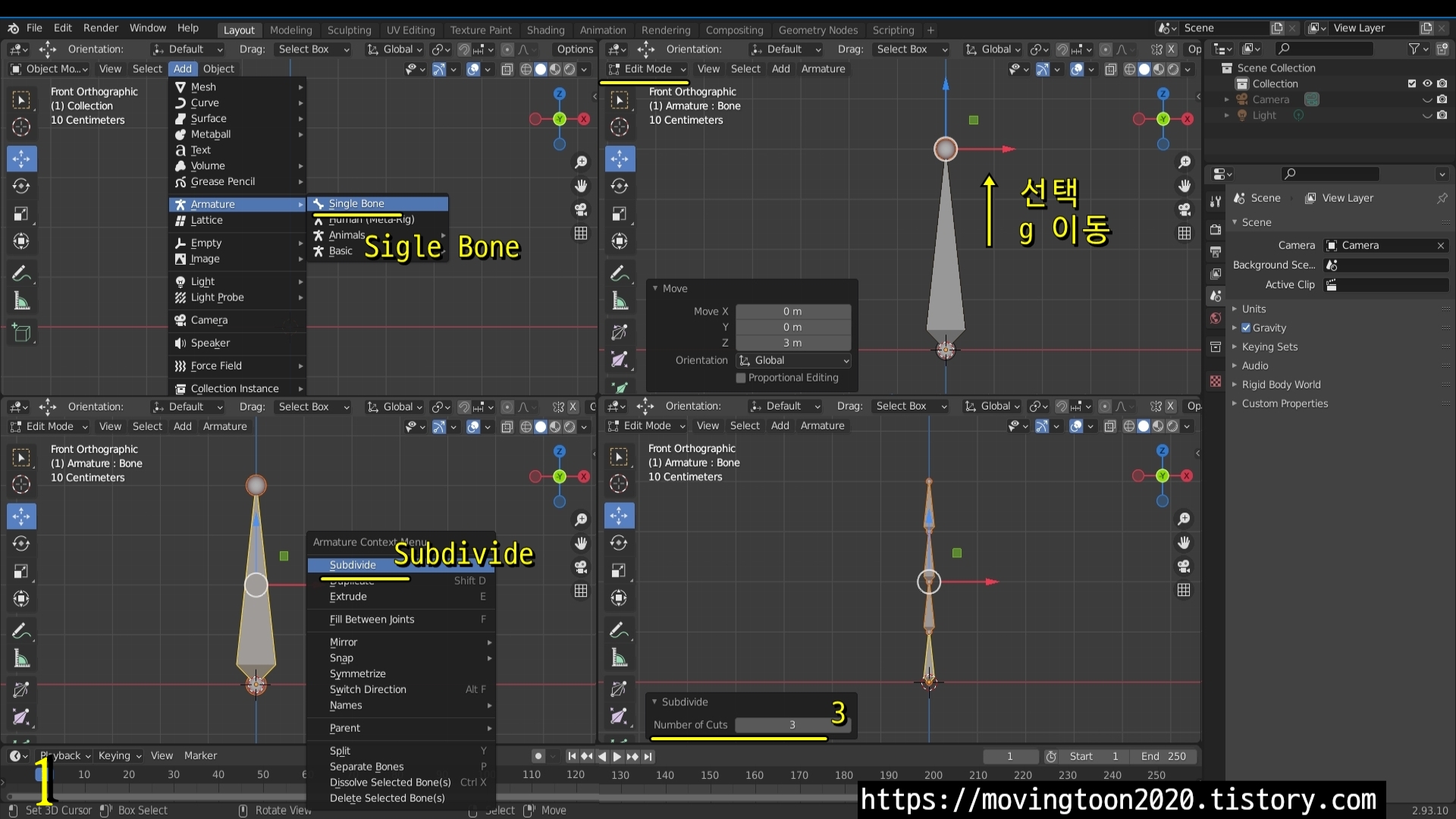This screenshot has height=819, width=1456.
Task: Toggle Light render camera icon in outliner
Action: pyautogui.click(x=1442, y=115)
